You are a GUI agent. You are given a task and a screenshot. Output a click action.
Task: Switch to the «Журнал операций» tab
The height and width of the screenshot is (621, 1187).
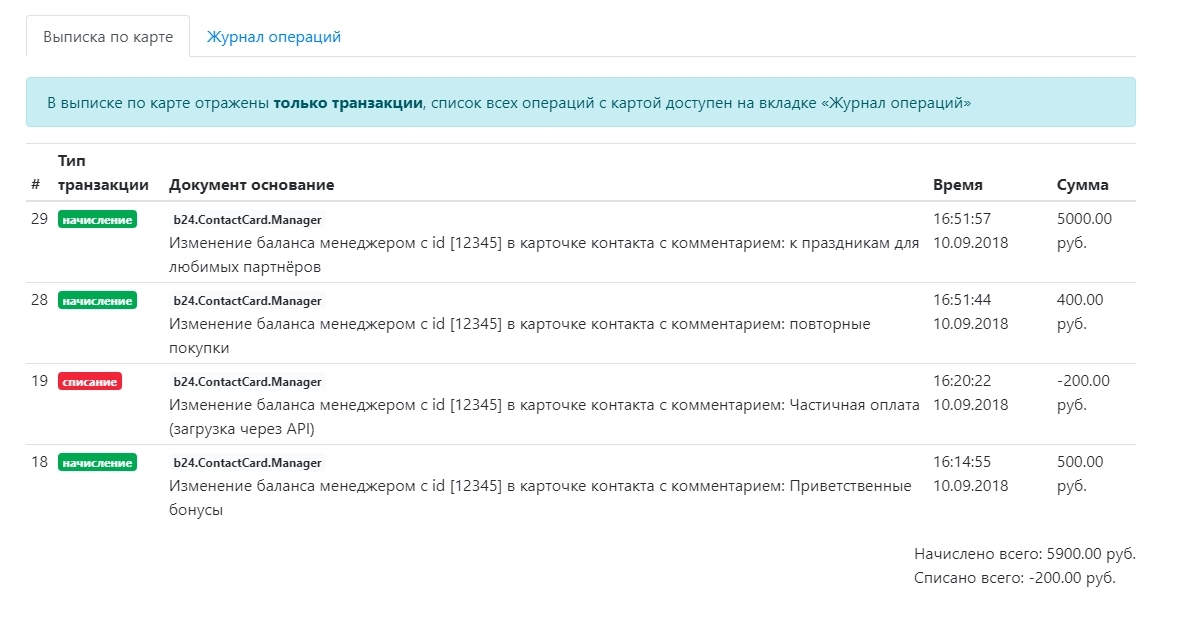click(x=273, y=35)
